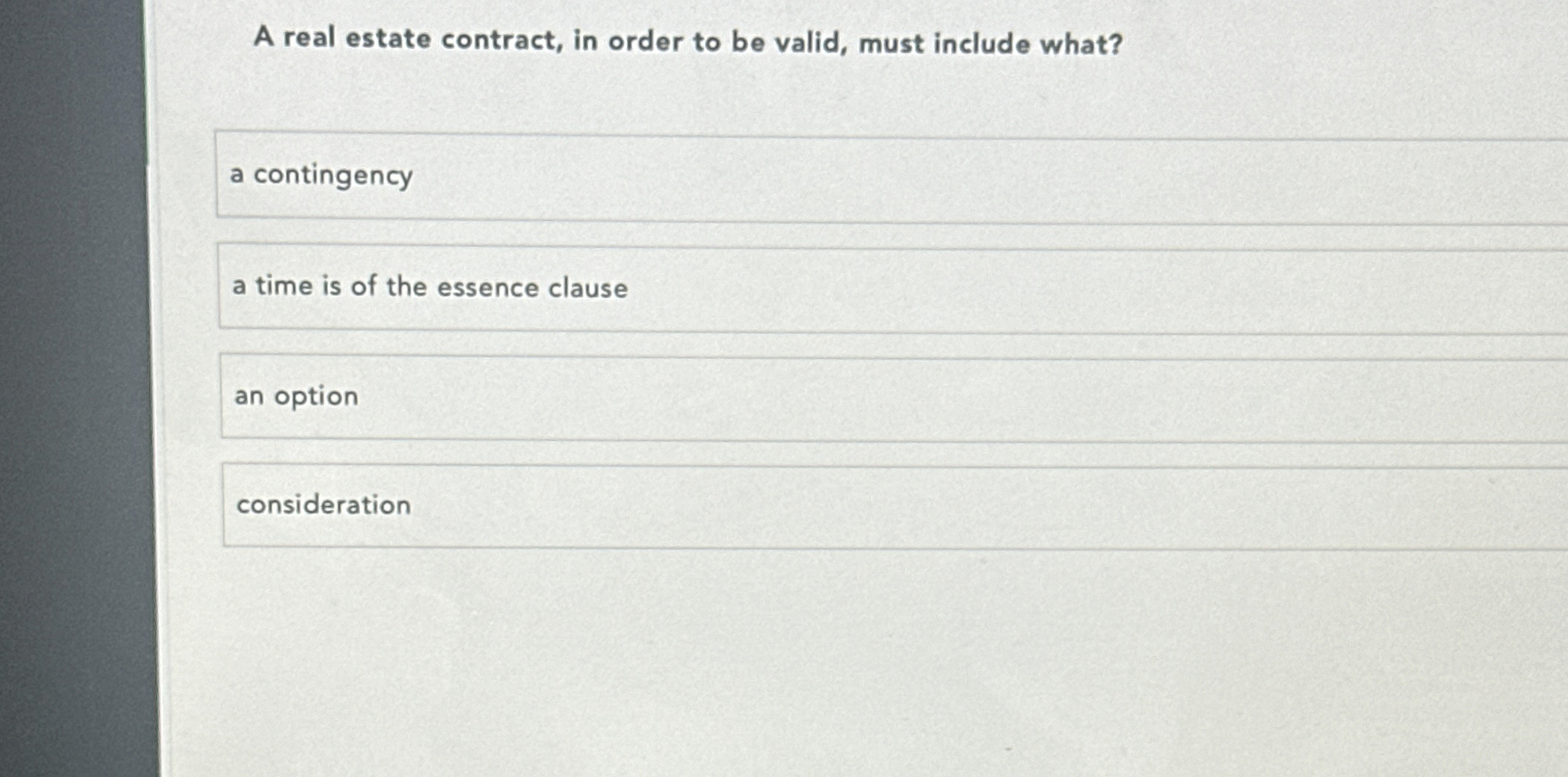Select the answer "a time is of the essence clause"
This screenshot has width=1568, height=777.
(x=792, y=286)
